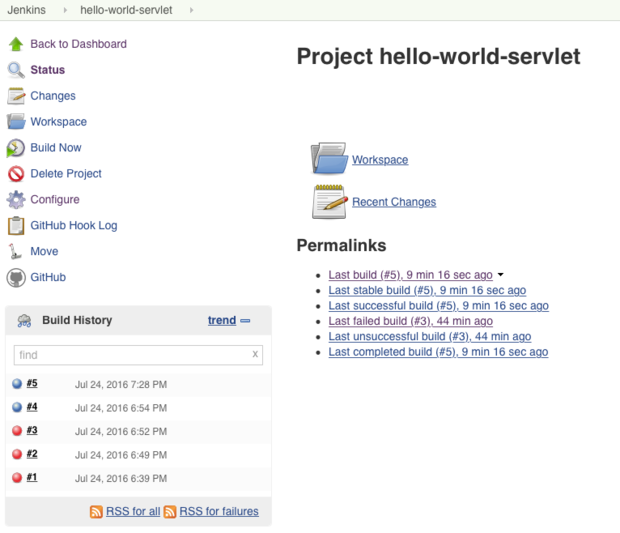
Task: Click the Build Now clock icon
Action: pyautogui.click(x=15, y=148)
